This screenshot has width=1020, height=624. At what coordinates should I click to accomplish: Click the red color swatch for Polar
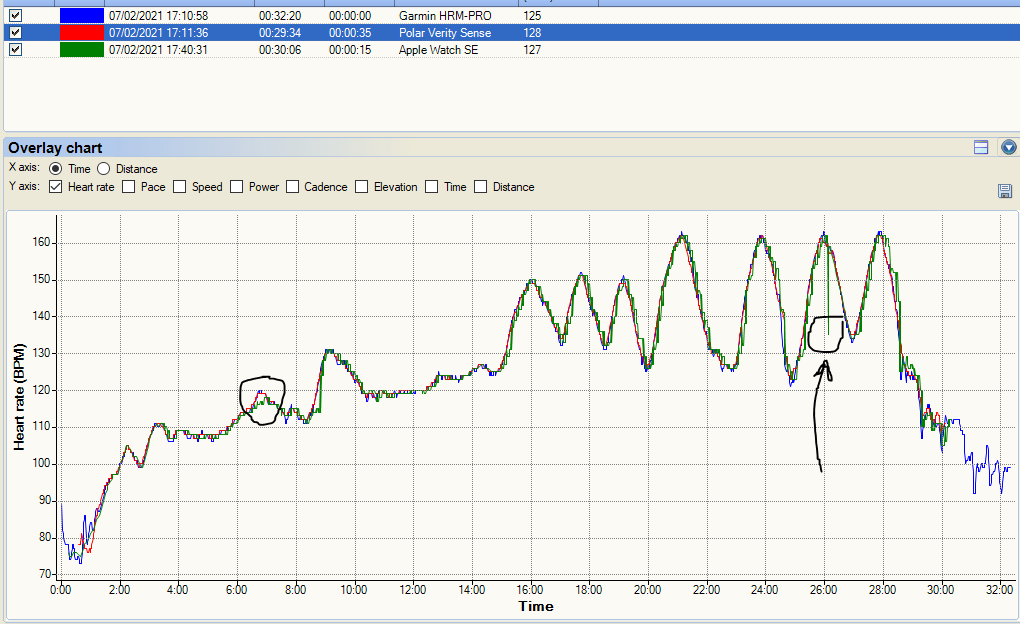[81, 33]
